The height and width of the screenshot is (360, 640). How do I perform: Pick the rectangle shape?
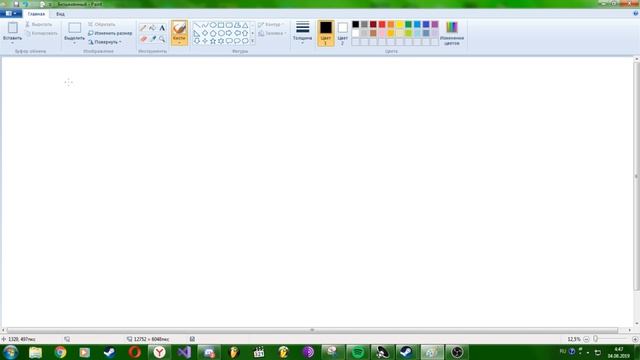click(221, 25)
